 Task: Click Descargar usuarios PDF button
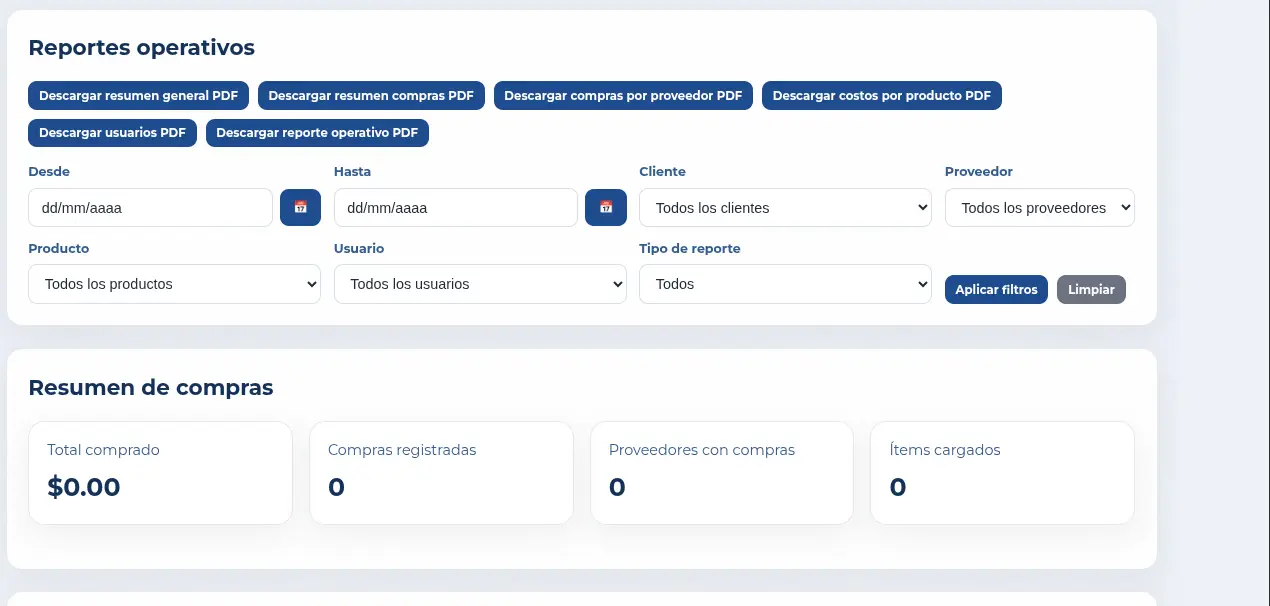click(112, 133)
